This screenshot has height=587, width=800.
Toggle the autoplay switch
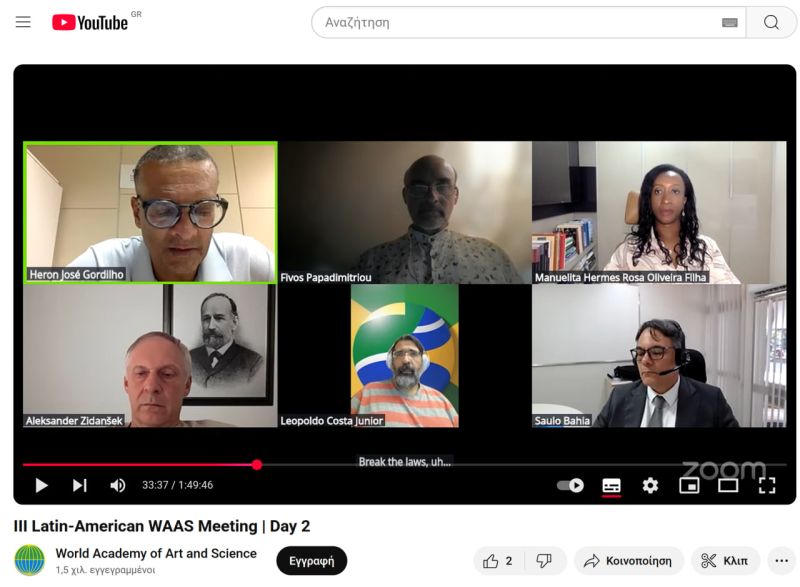point(570,485)
